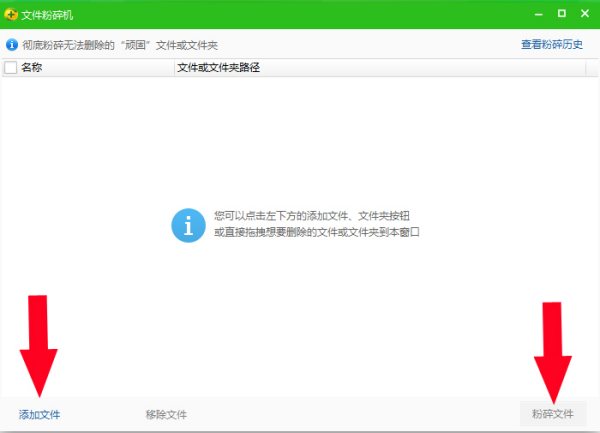Click the 名称 column header
Screen dimensions: 600x433
[x=88, y=68]
